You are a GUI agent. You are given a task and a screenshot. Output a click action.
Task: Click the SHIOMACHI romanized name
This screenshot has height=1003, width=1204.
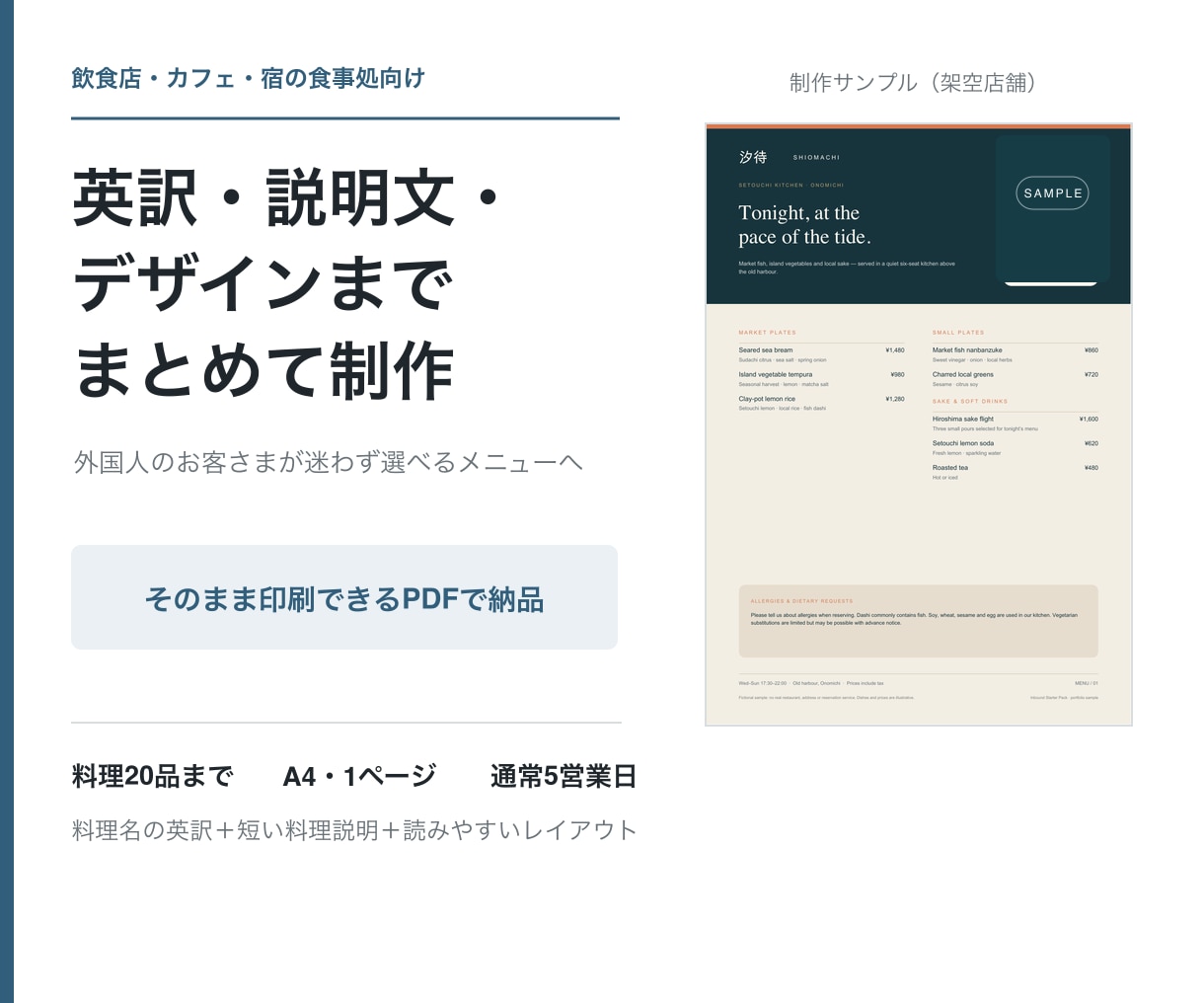(x=816, y=158)
